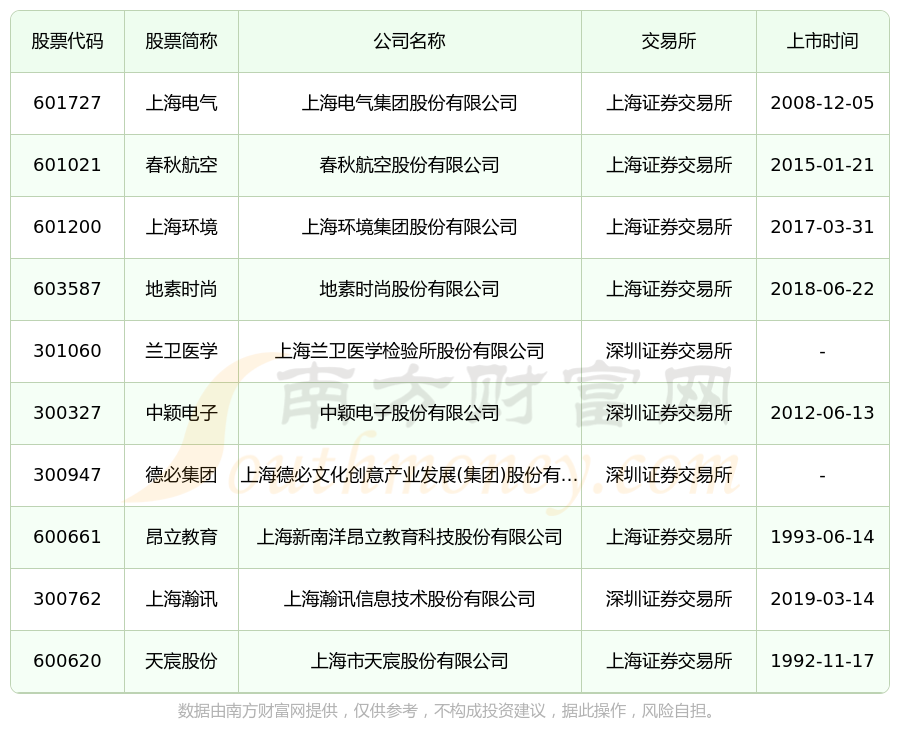The width and height of the screenshot is (900, 738).
Task: Click the 股票简称 column header
Action: click(x=181, y=41)
